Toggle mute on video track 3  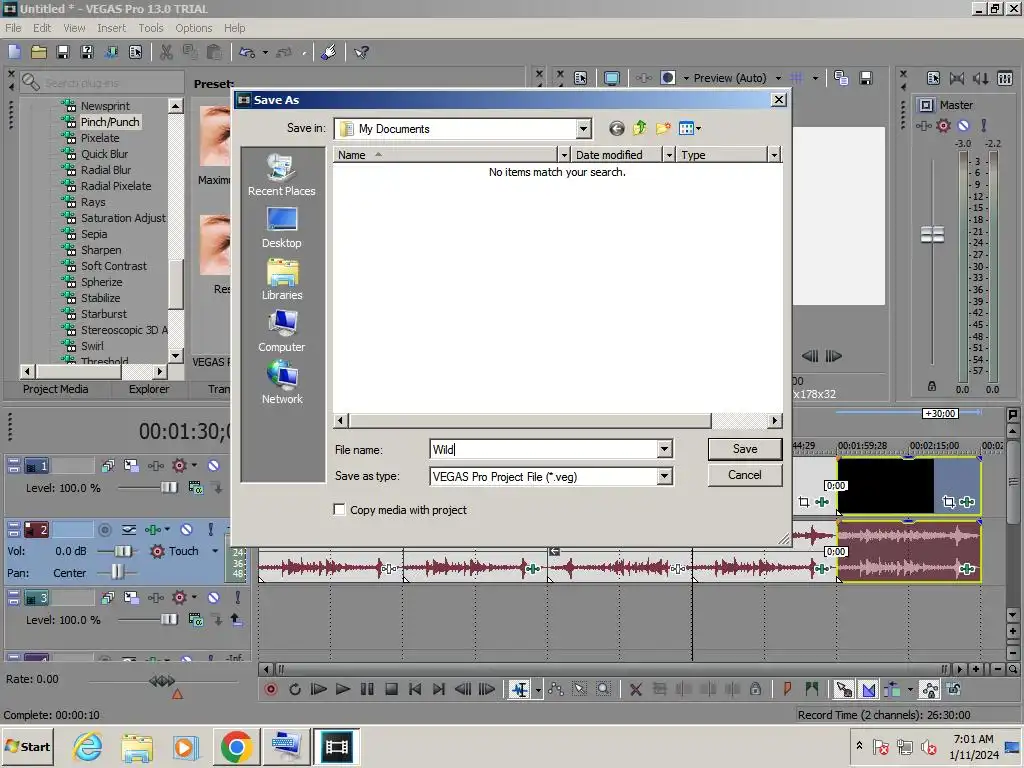click(x=214, y=598)
